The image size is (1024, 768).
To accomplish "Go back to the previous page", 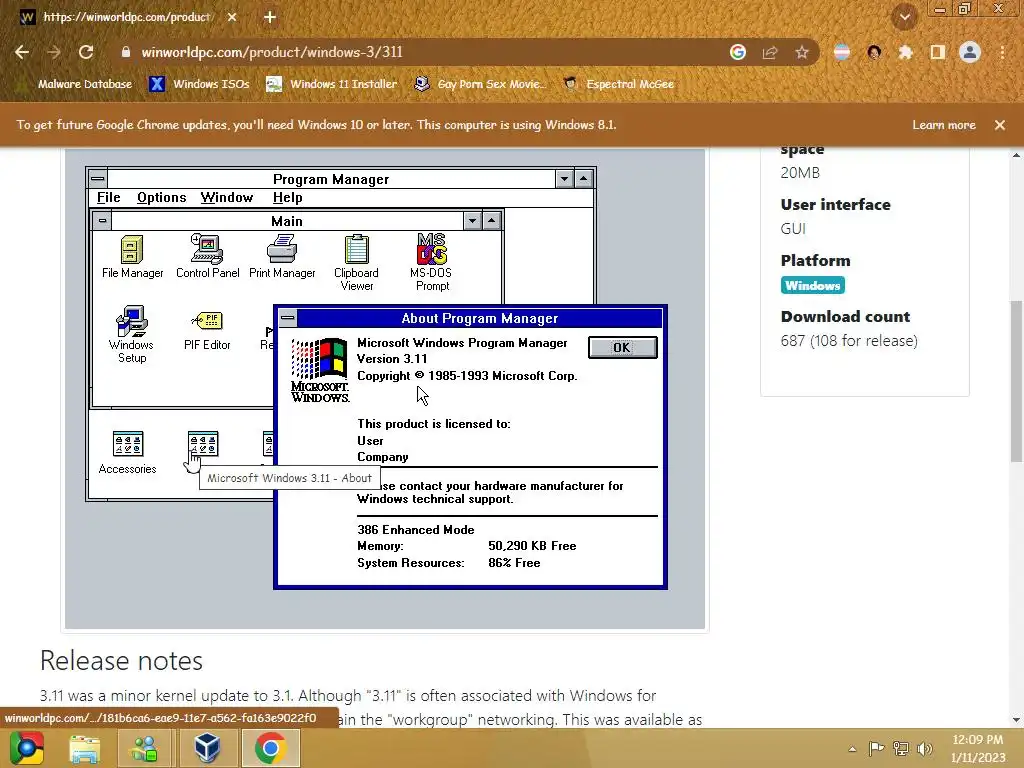I will (22, 52).
